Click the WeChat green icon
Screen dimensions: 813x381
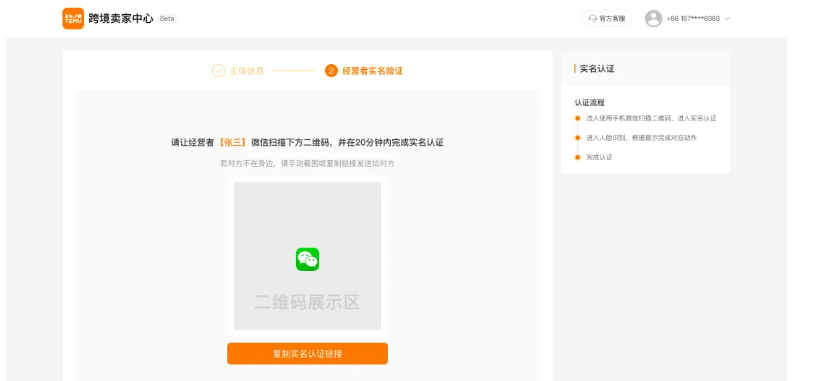307,259
